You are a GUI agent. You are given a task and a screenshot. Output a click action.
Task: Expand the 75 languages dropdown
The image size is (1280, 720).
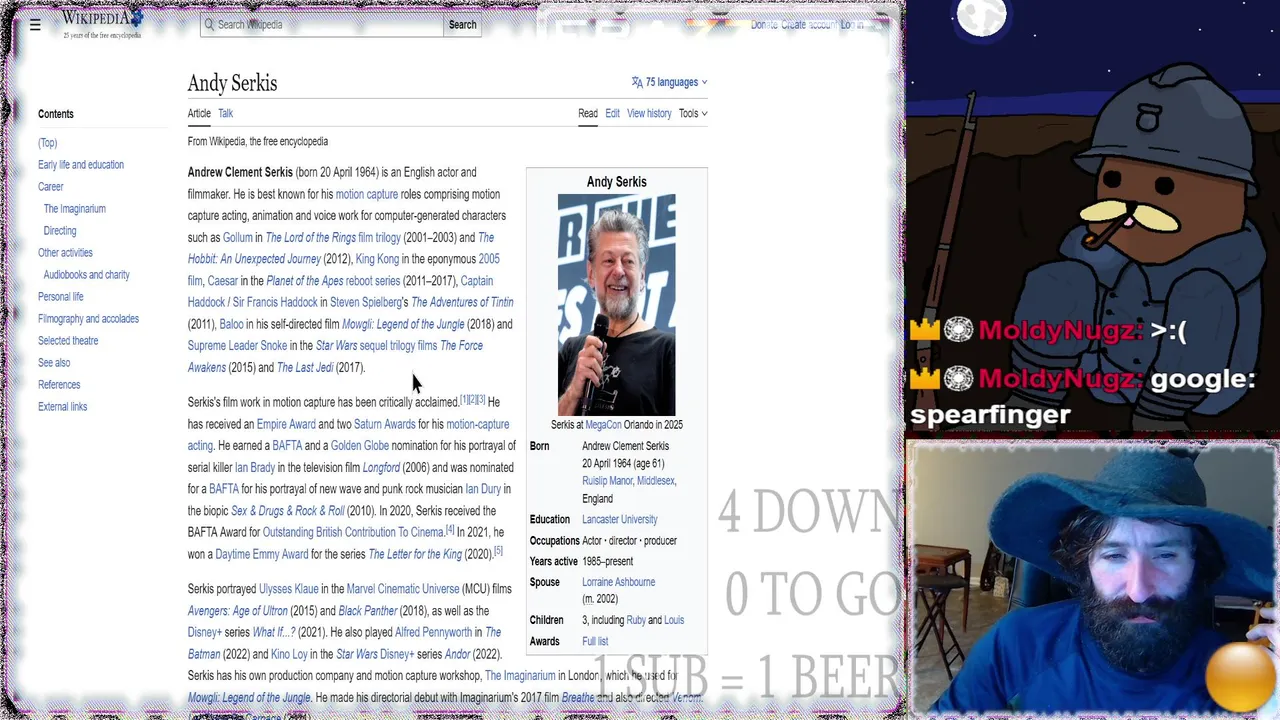pos(669,82)
